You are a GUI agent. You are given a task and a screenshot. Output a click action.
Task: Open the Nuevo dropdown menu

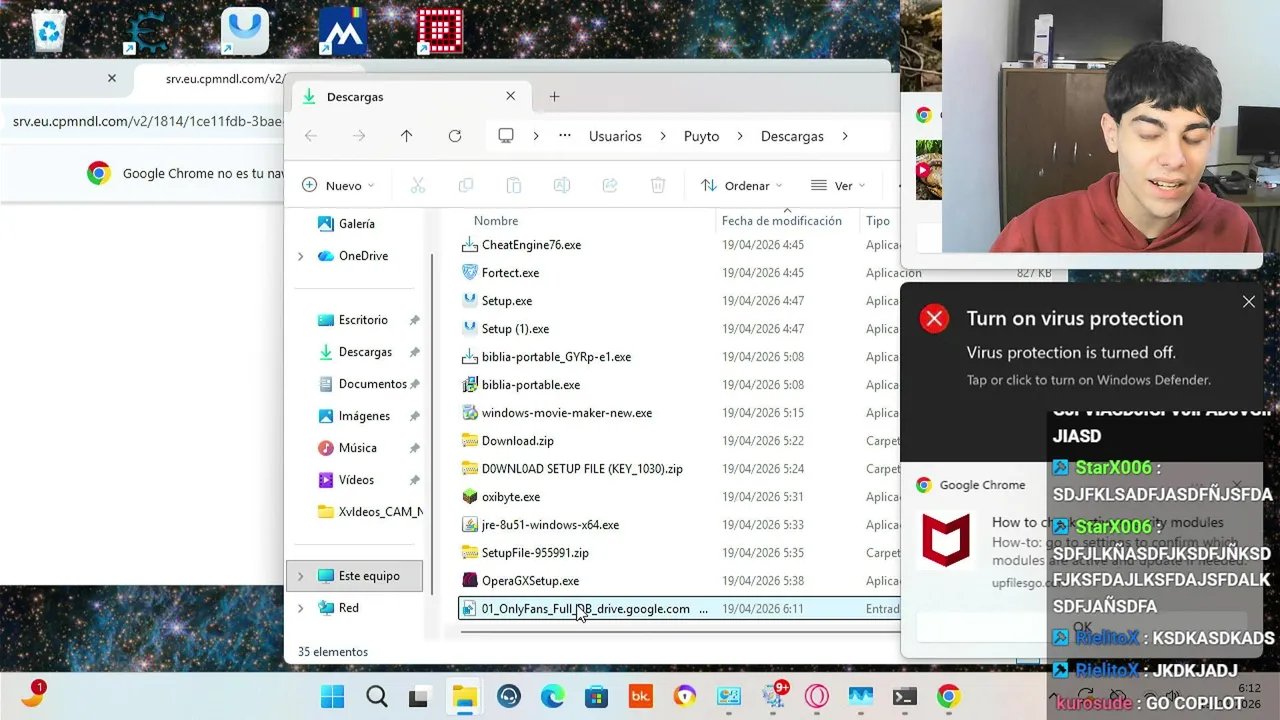coord(338,185)
